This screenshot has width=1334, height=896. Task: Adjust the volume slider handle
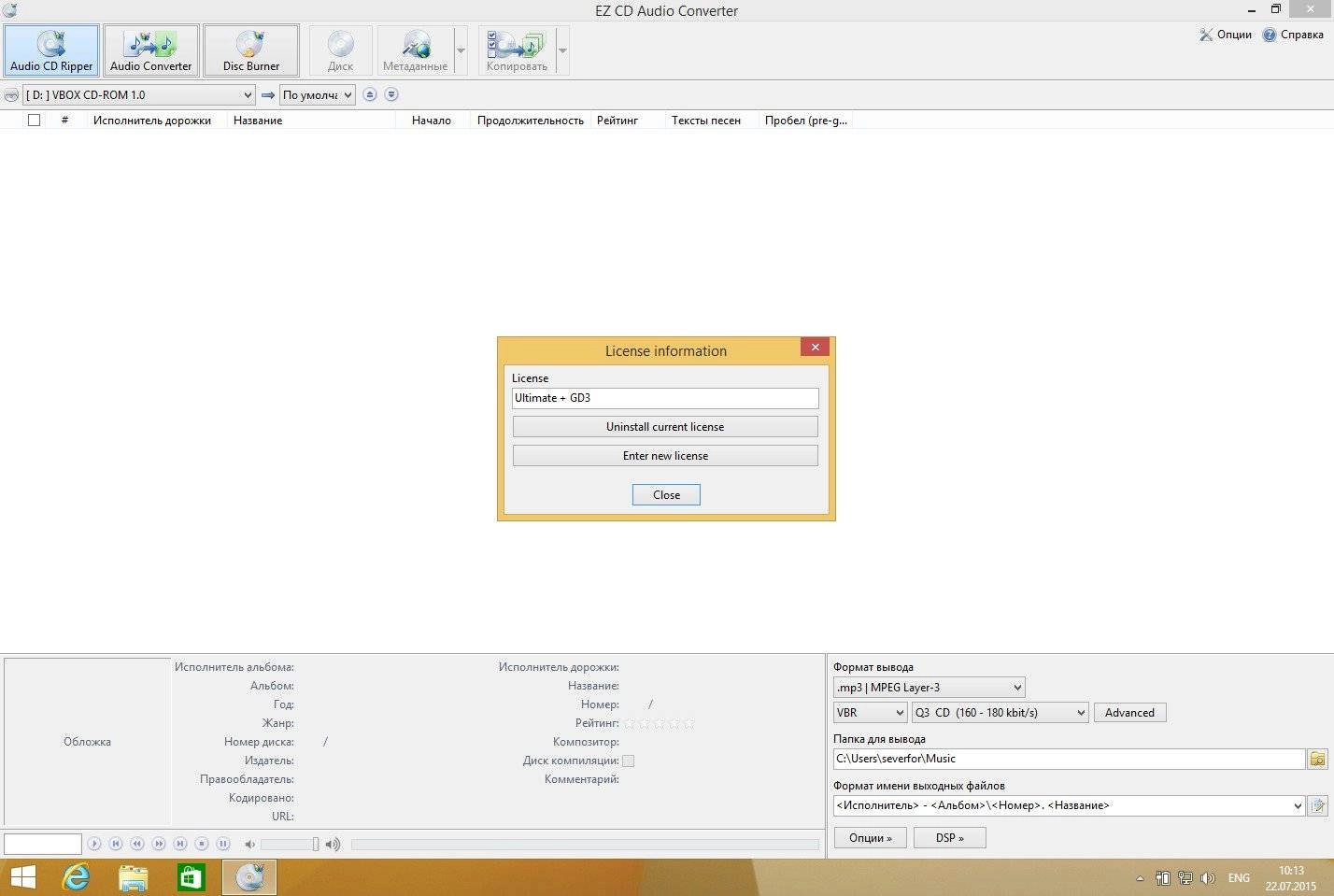tap(316, 844)
